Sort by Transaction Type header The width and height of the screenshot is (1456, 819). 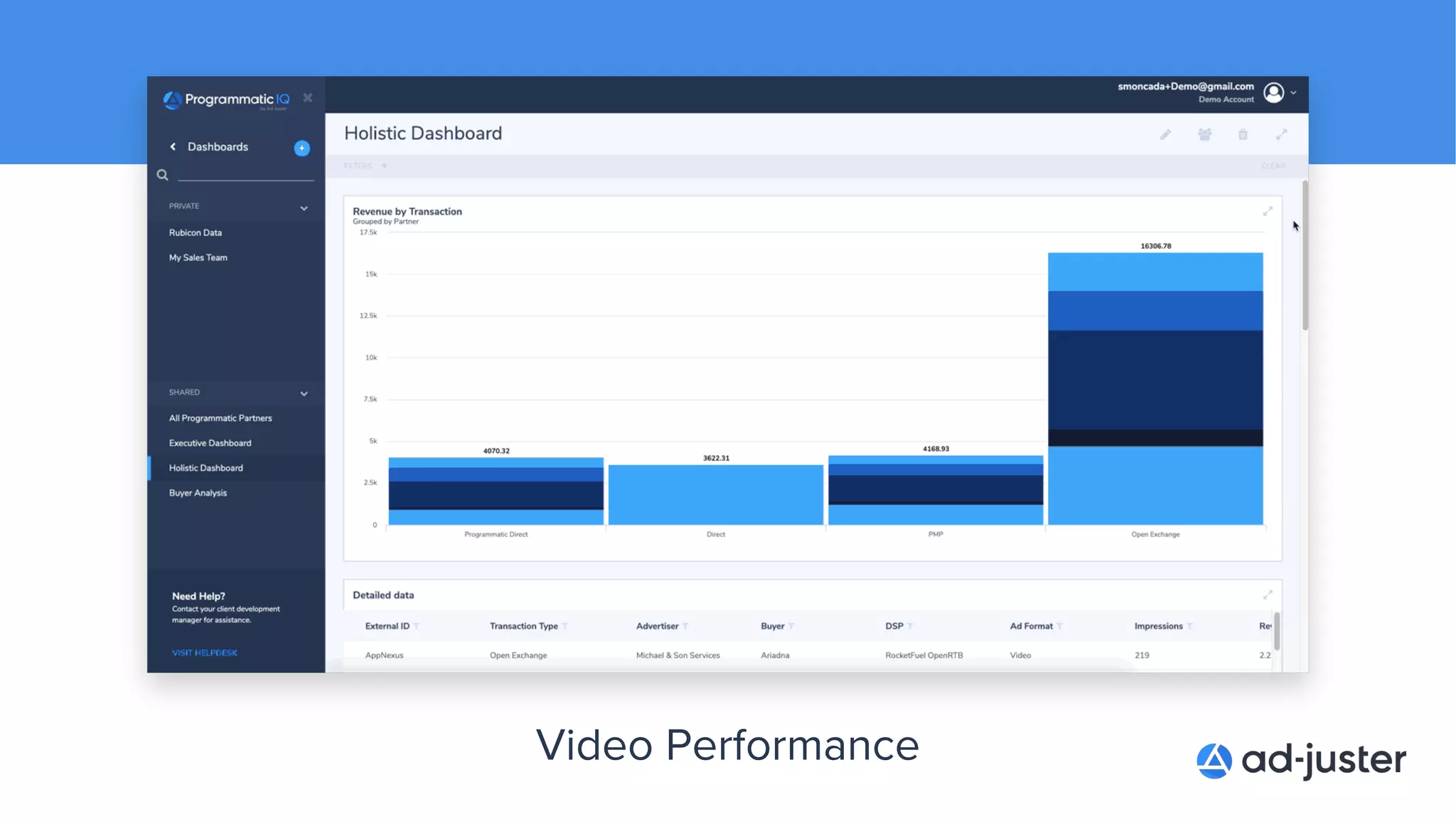[x=524, y=626]
